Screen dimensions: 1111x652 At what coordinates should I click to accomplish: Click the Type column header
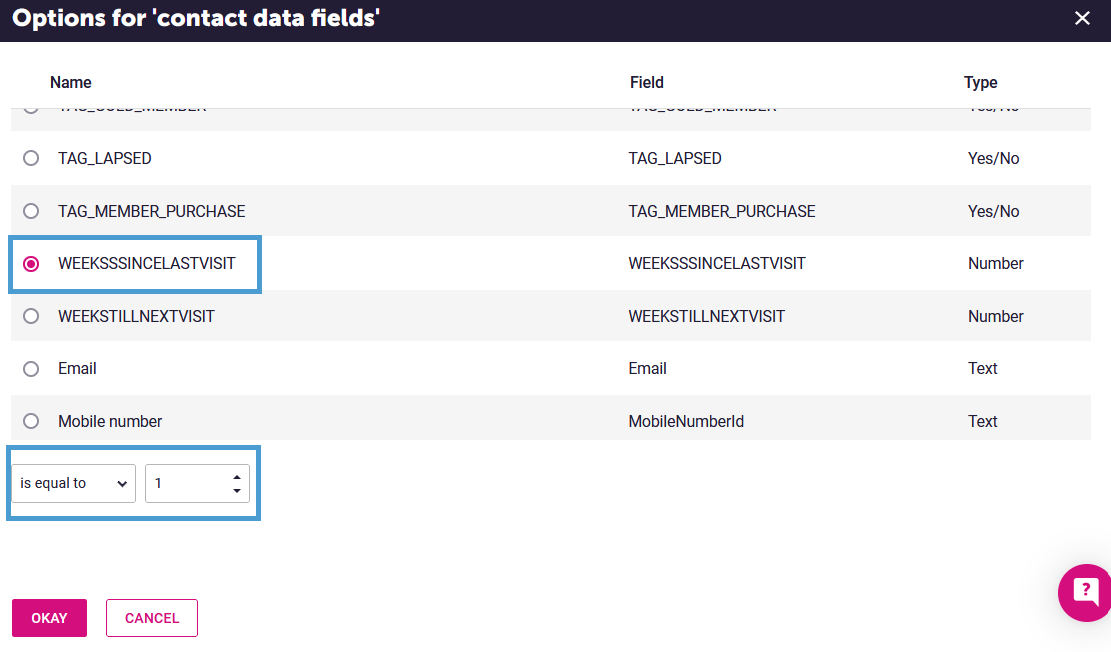tap(980, 82)
